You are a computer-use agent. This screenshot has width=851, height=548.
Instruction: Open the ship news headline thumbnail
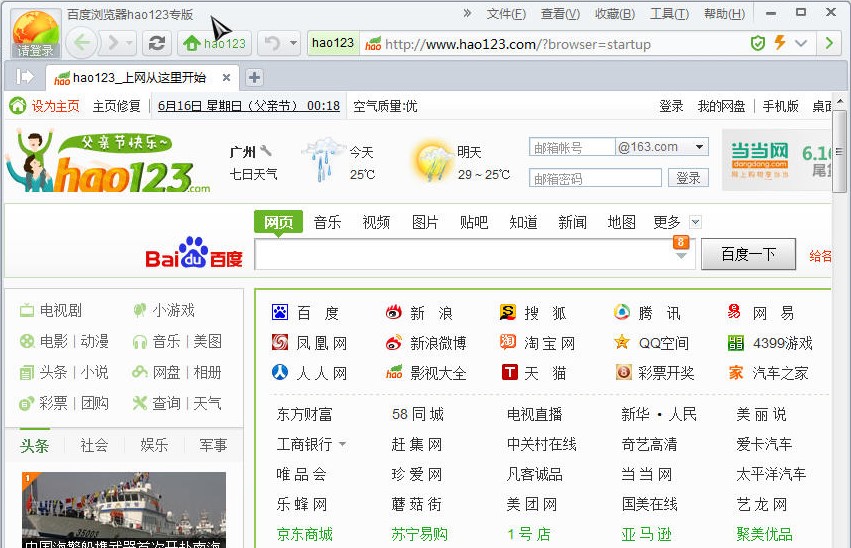(124, 509)
